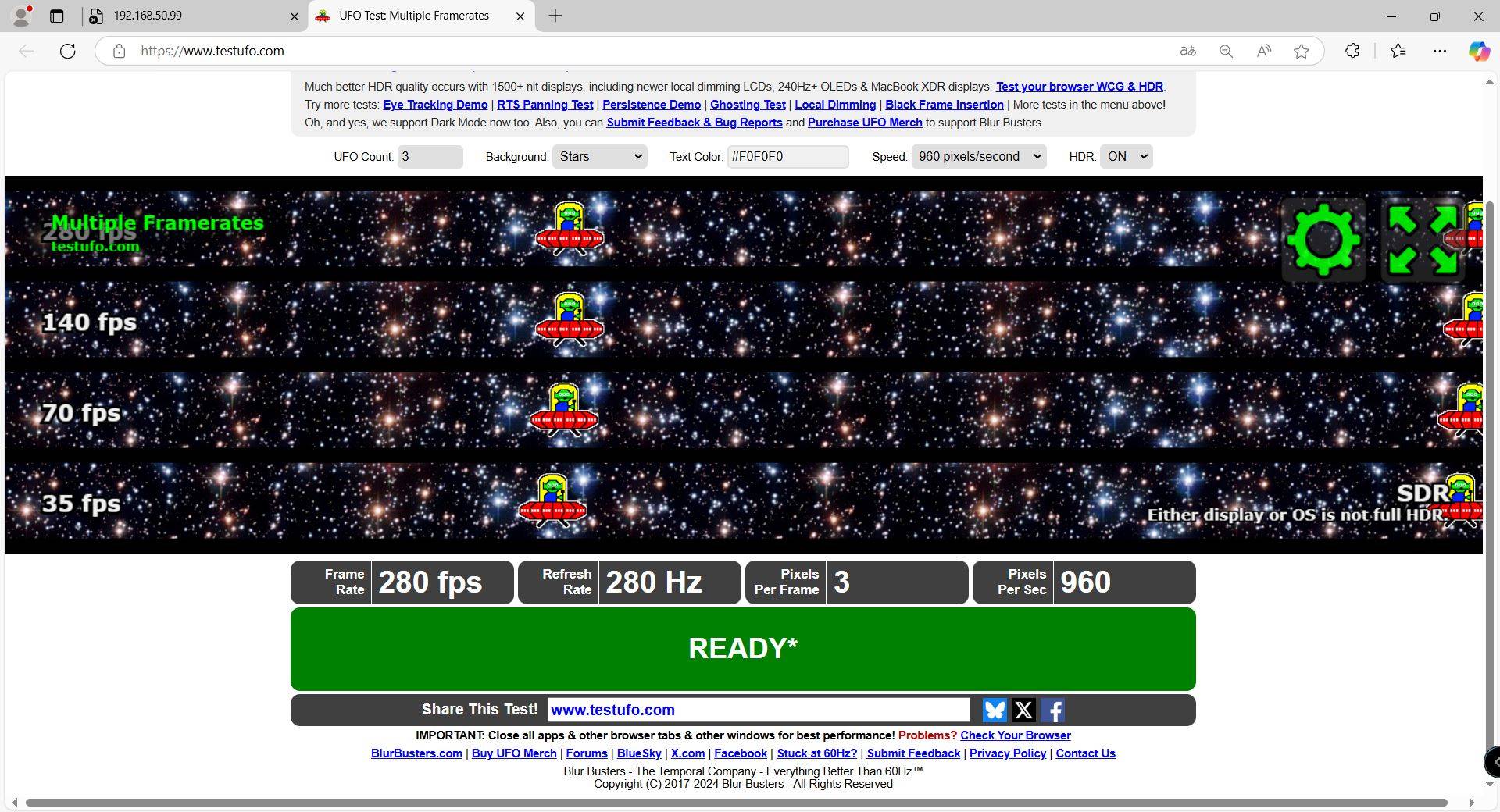Viewport: 1500px width, 812px height.
Task: Open the Buy UFO Merch footer link
Action: pyautogui.click(x=514, y=753)
